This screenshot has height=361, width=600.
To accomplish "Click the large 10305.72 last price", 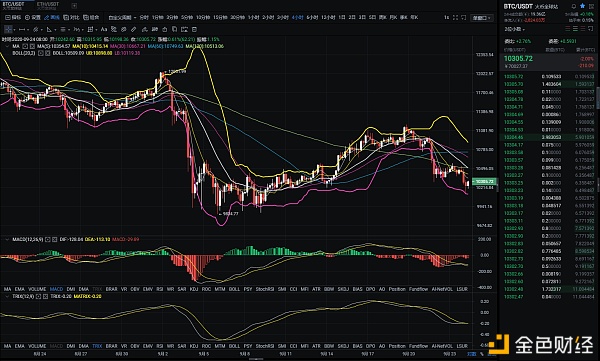I will click(x=518, y=59).
